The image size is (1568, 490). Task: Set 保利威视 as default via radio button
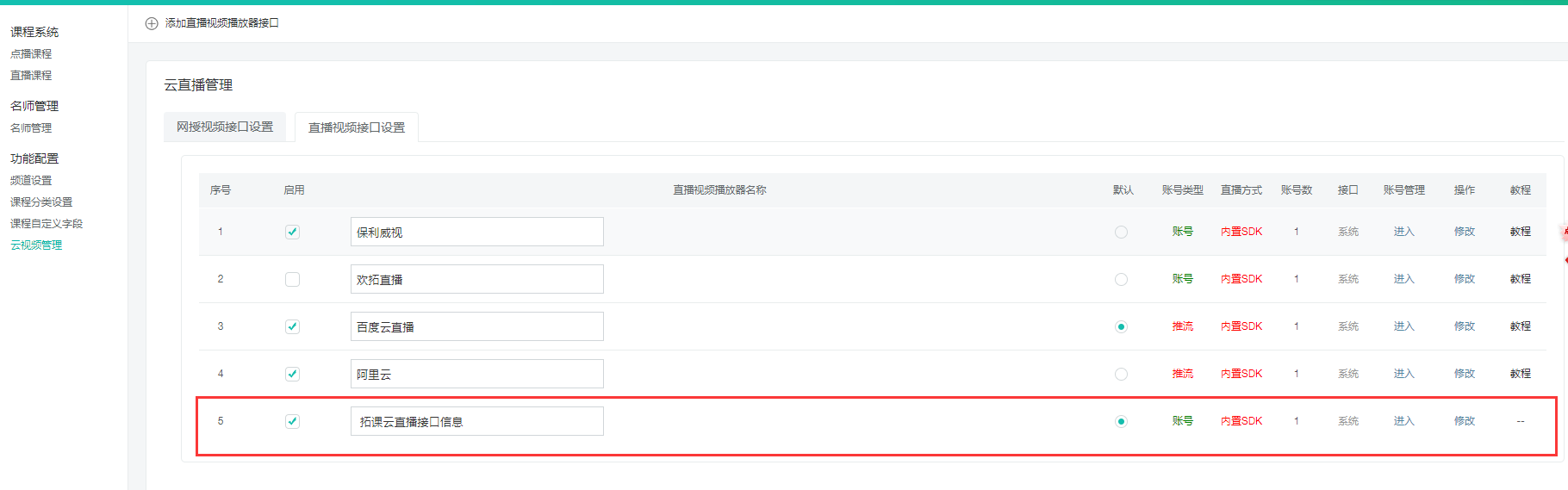(1121, 232)
